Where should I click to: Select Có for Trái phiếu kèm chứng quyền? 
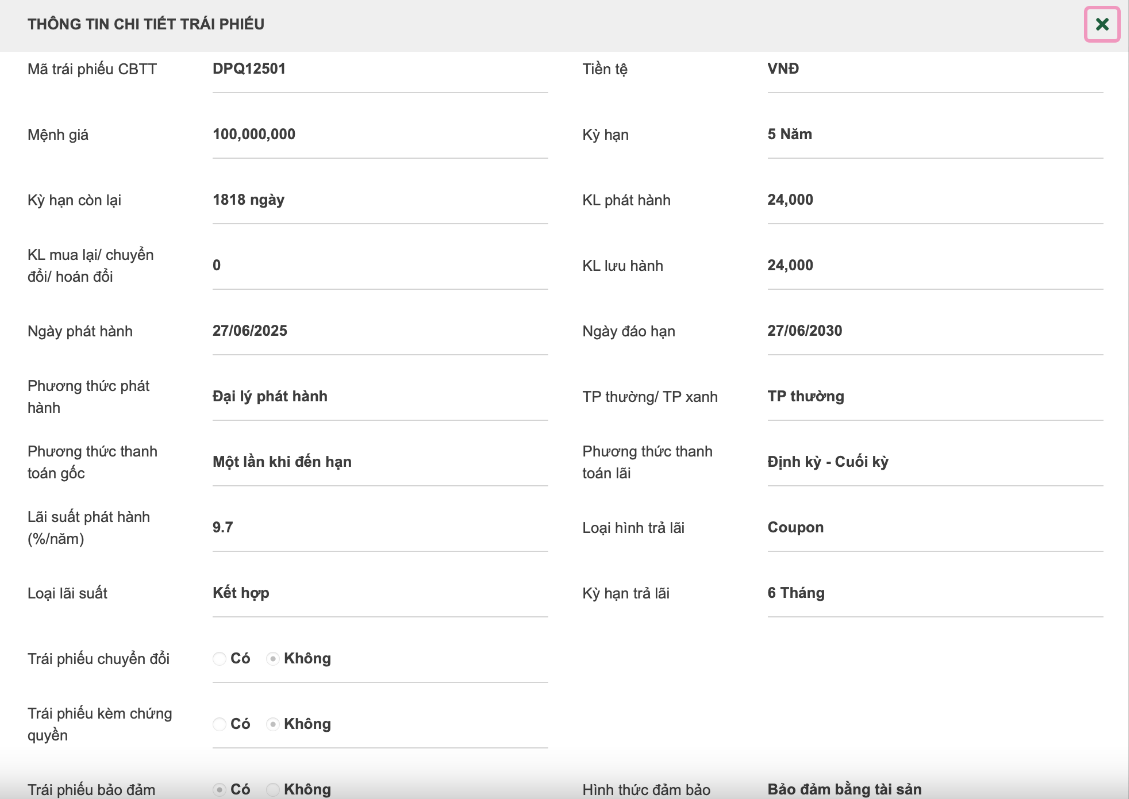[220, 724]
